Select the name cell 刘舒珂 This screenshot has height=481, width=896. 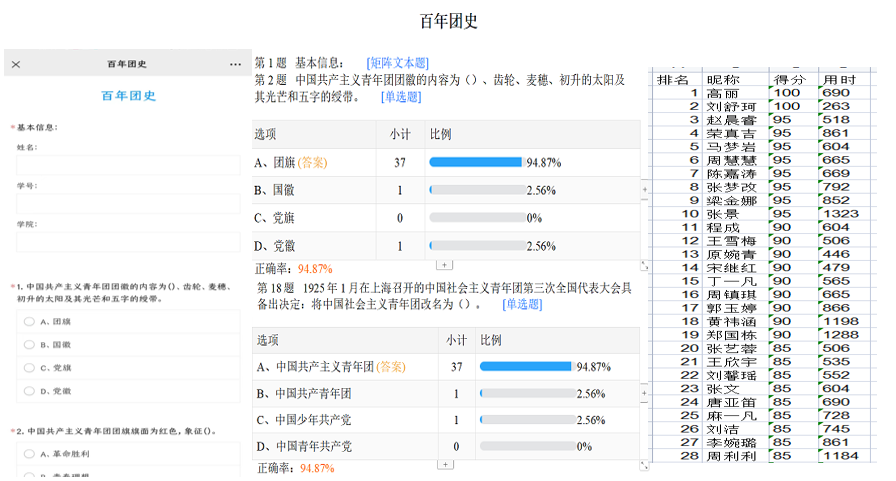point(735,106)
